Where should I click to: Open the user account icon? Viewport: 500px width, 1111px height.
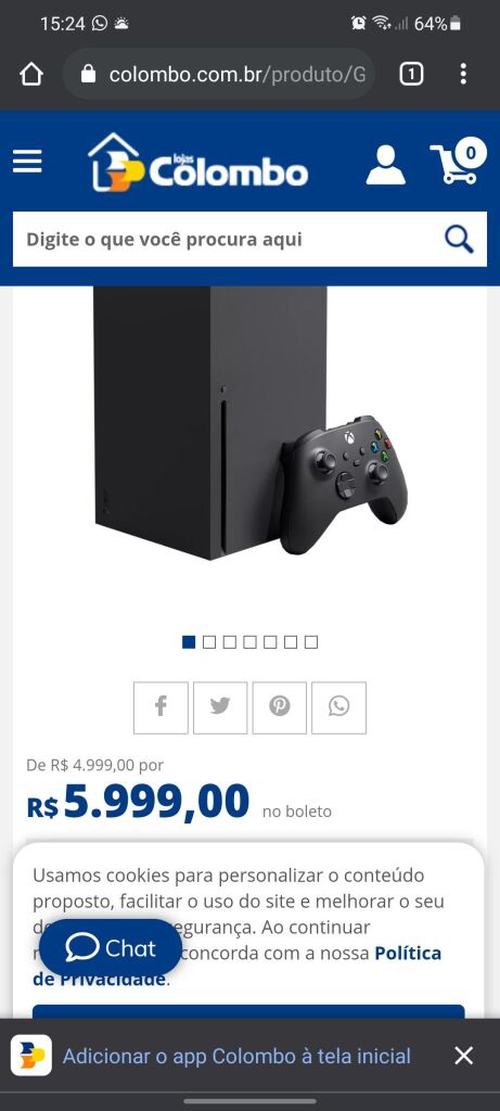(x=385, y=165)
